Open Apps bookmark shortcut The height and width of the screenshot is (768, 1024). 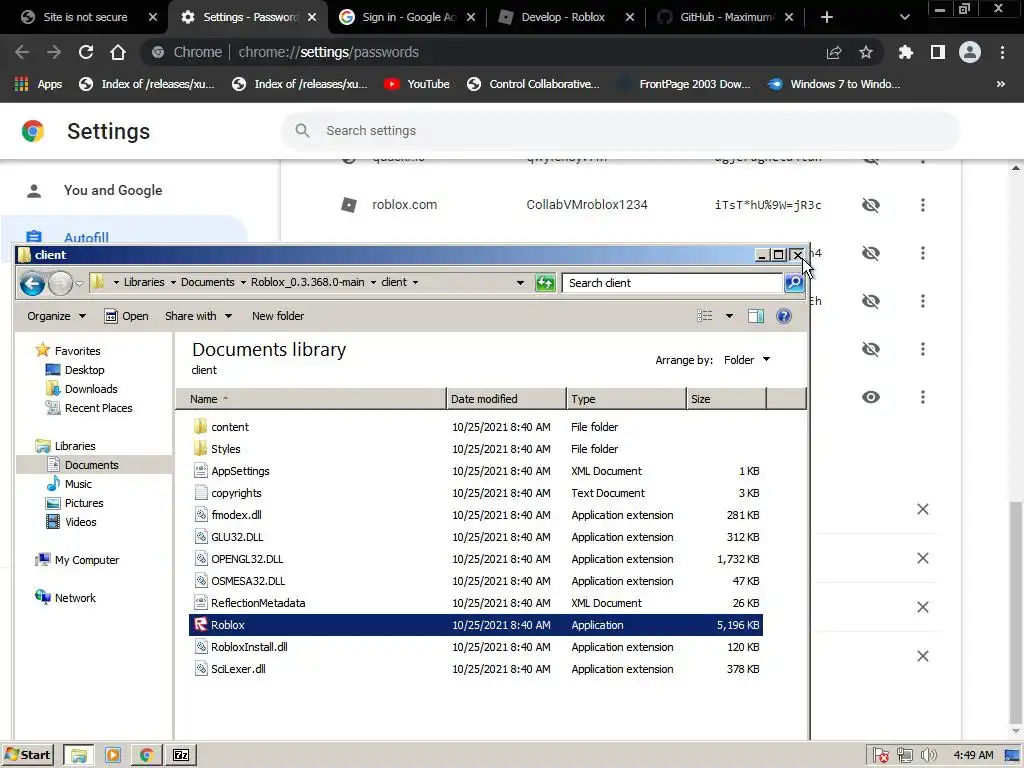39,84
